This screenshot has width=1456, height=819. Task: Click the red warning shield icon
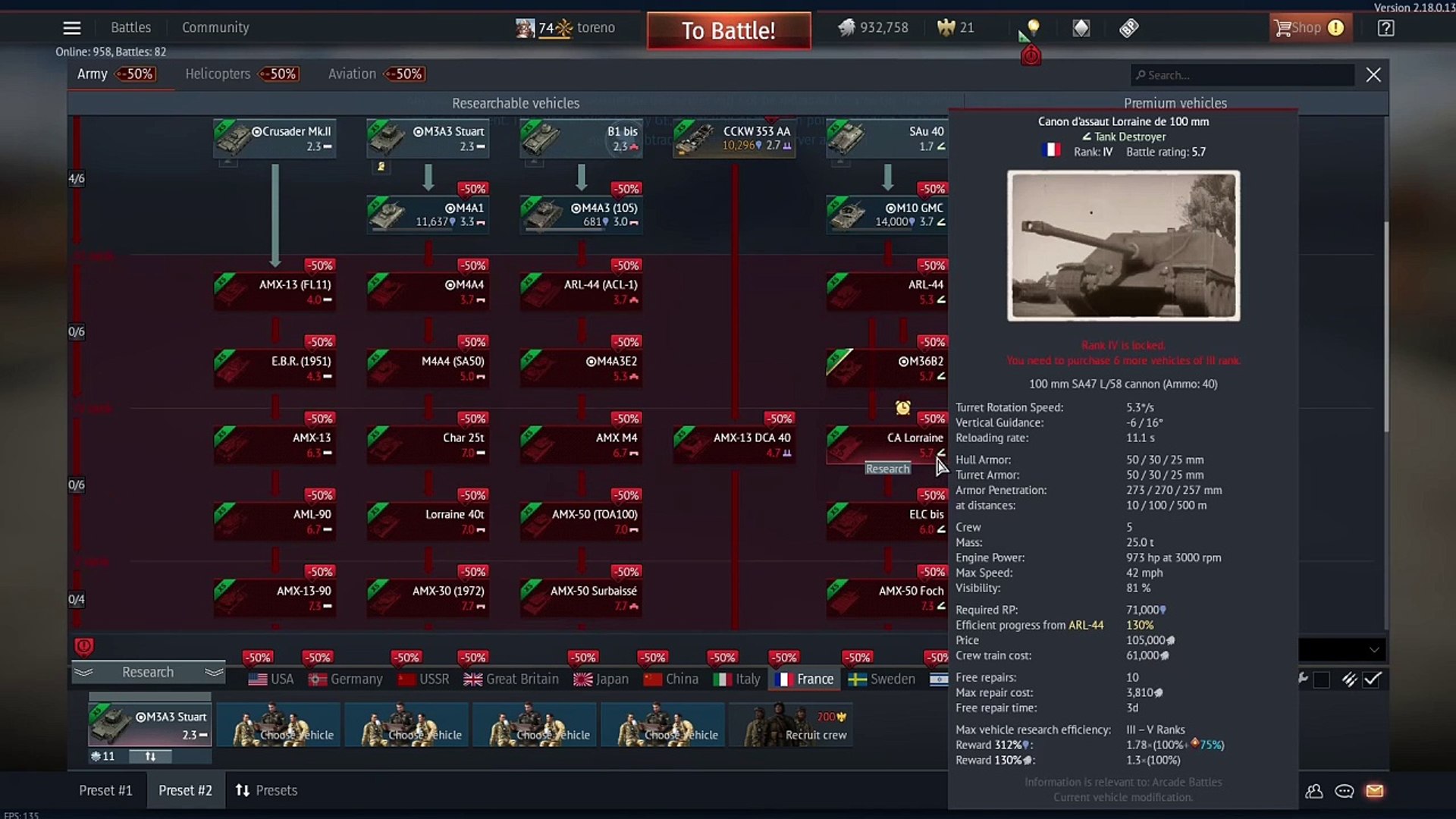pos(83,646)
